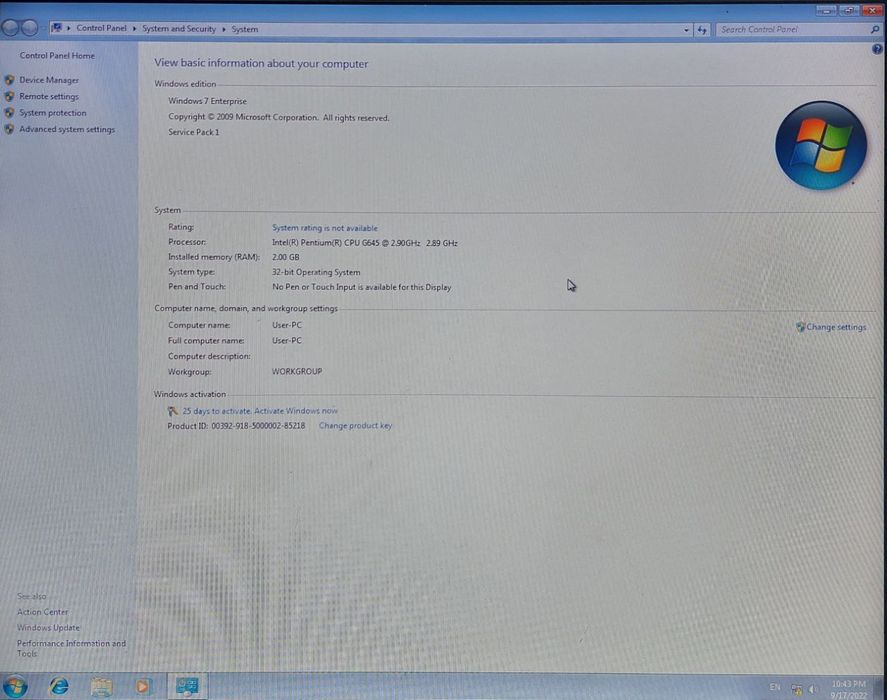Viewport: 887px width, 700px height.
Task: Click the Product ID 00392-918-5000002-85218 text
Action: point(236,426)
